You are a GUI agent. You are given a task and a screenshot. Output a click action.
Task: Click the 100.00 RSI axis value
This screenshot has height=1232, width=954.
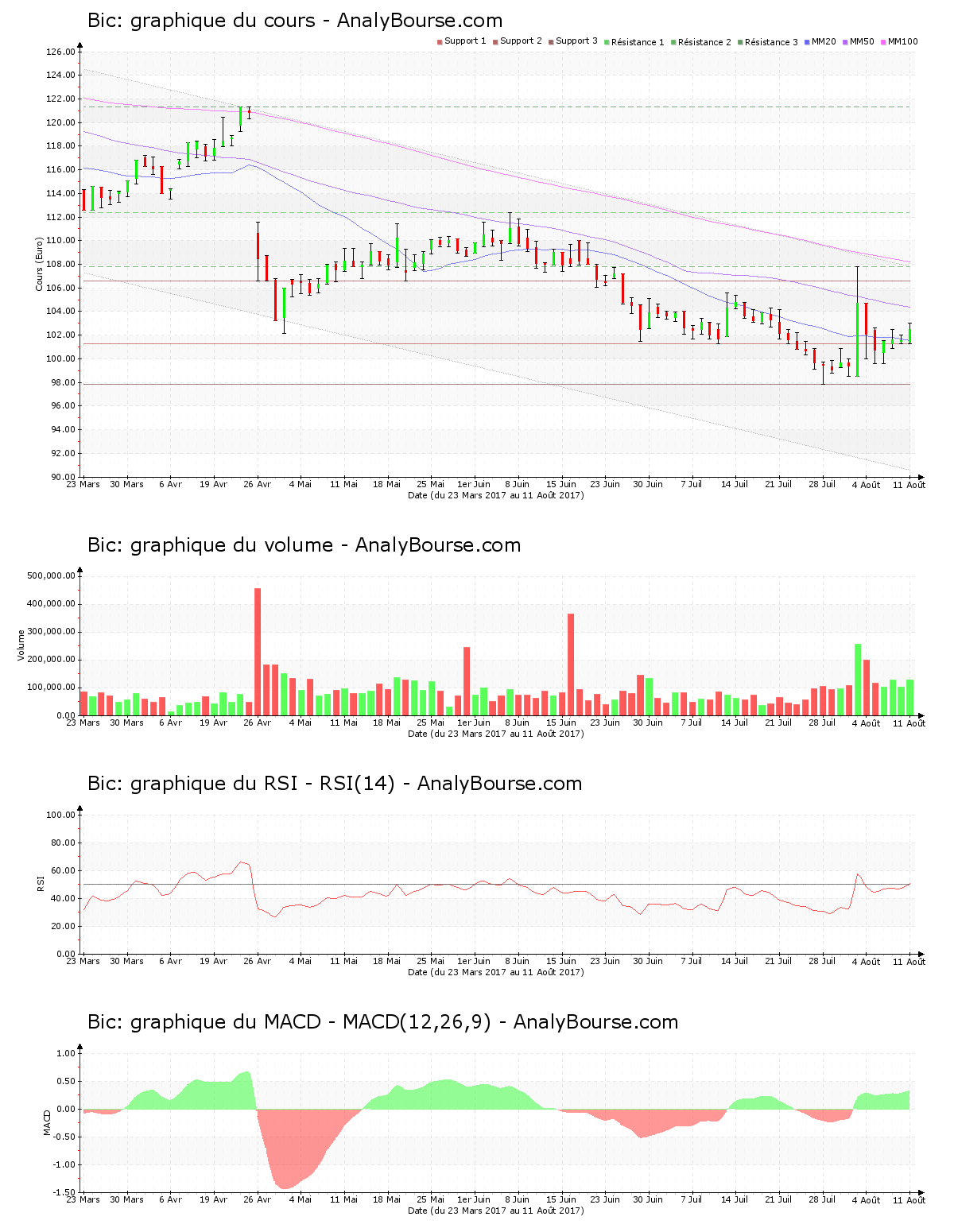point(61,815)
